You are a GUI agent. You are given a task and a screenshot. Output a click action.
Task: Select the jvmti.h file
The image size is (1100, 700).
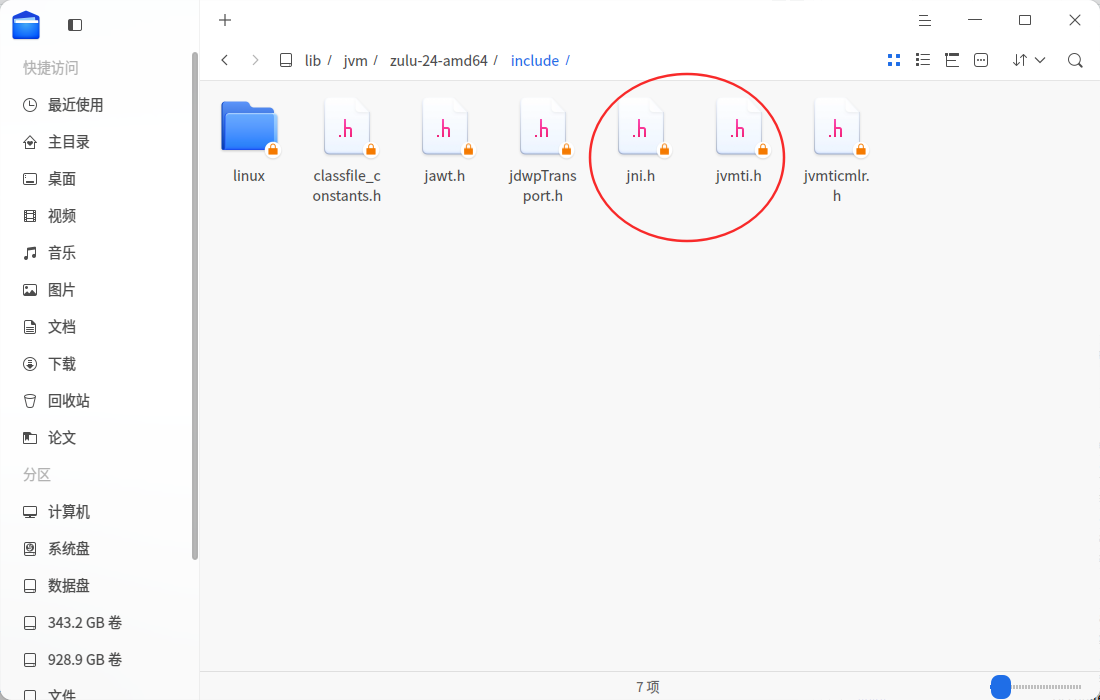[739, 142]
